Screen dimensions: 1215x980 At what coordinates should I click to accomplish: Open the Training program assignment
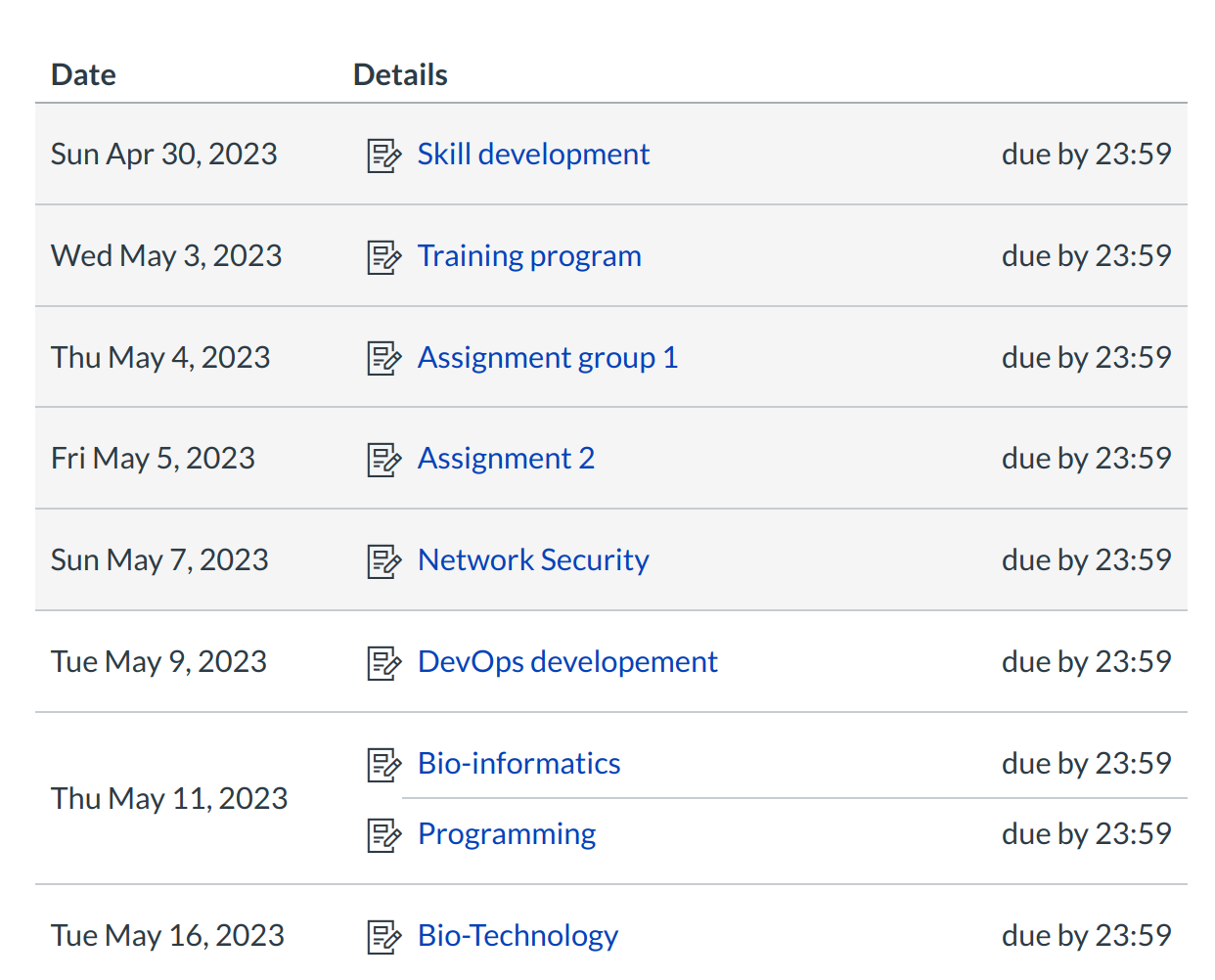529,256
